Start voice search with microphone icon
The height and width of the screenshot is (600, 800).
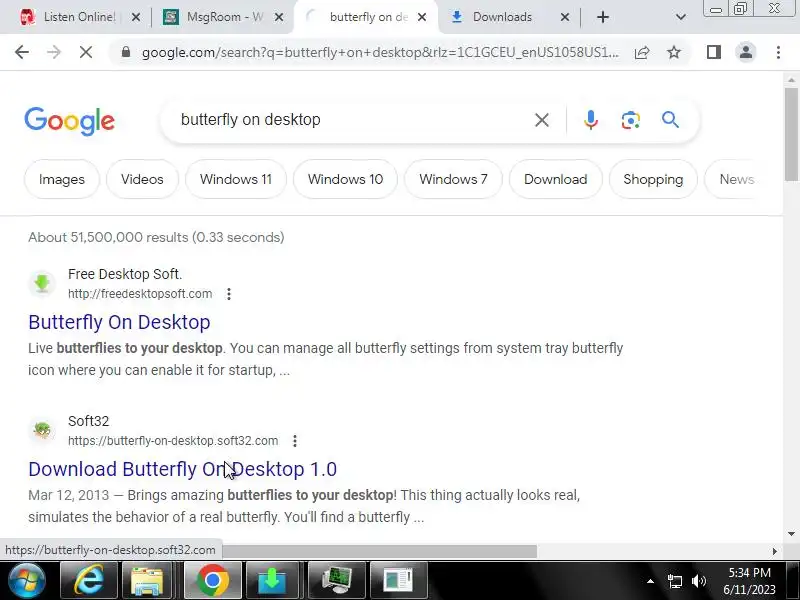pos(591,120)
